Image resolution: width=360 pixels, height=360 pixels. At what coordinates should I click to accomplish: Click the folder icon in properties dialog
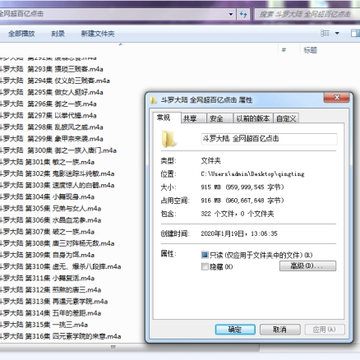[168, 139]
